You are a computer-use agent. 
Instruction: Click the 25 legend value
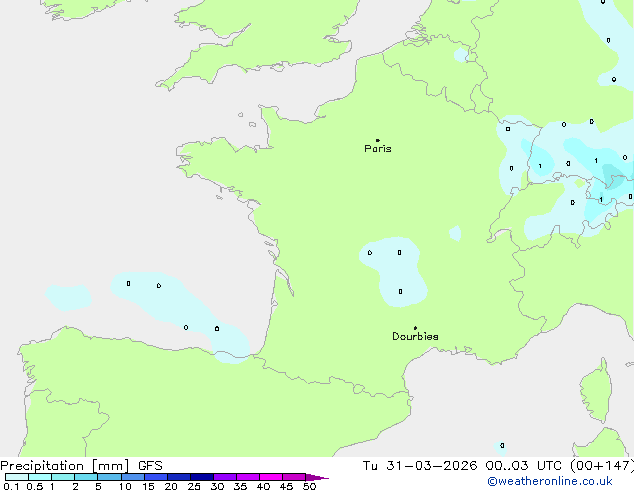click(194, 486)
